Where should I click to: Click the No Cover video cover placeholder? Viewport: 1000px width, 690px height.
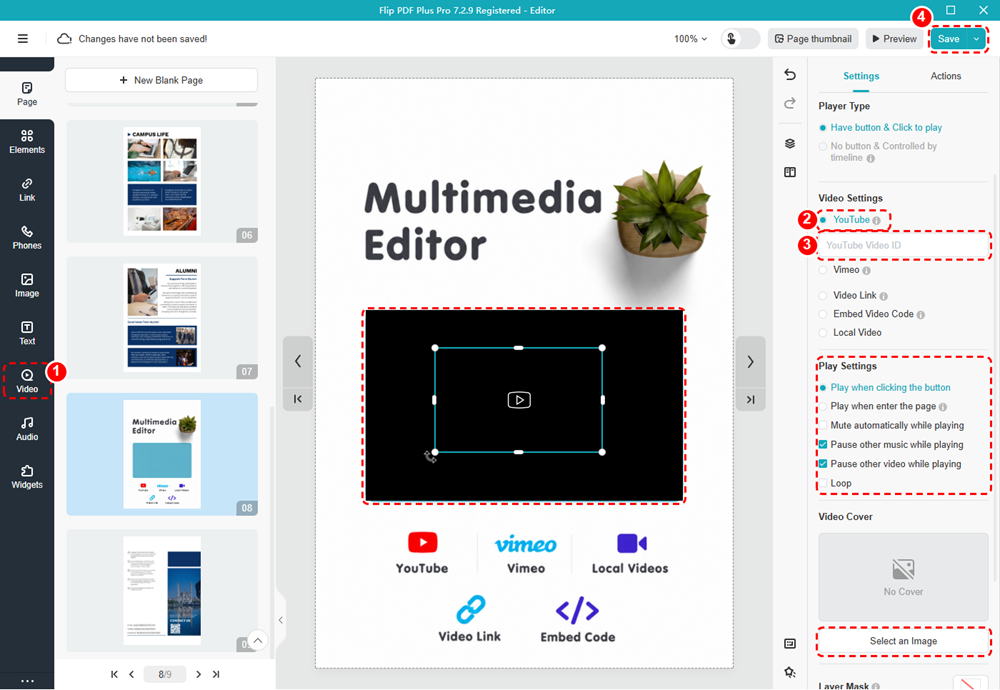903,576
